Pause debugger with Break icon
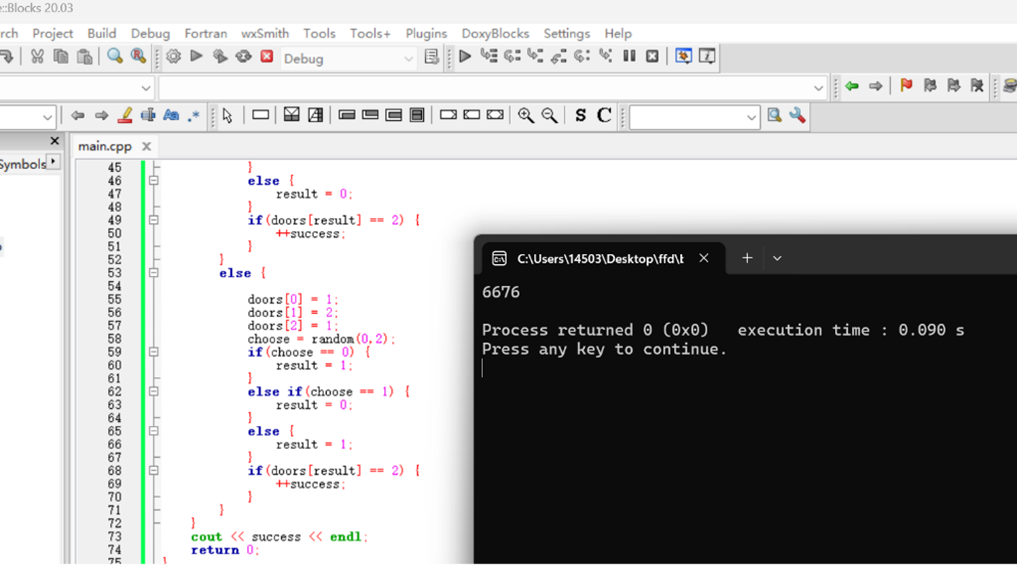Viewport: 1017px width, 578px height. pos(629,56)
